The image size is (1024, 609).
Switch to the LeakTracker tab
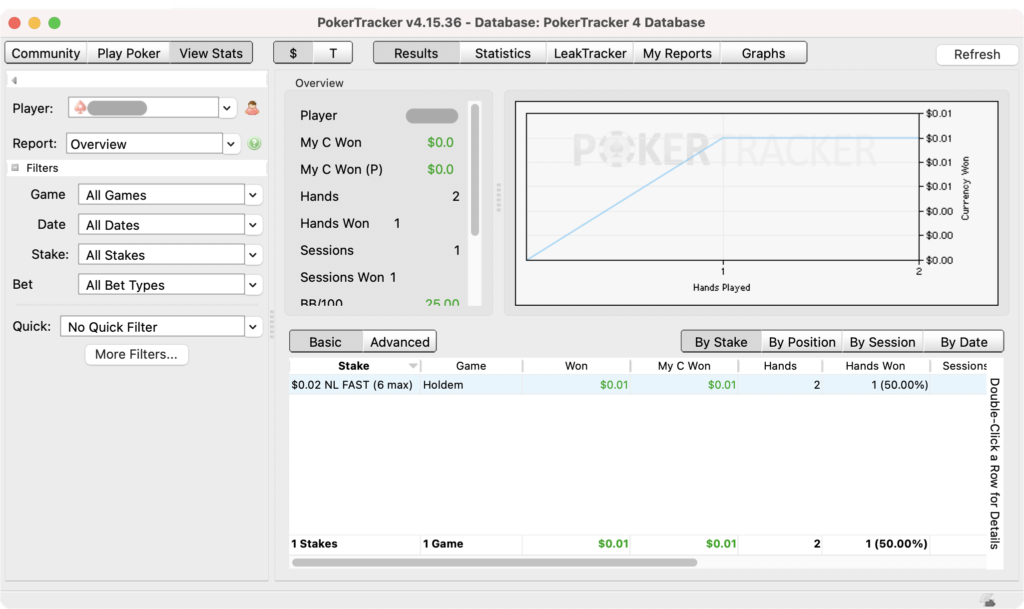coord(590,53)
